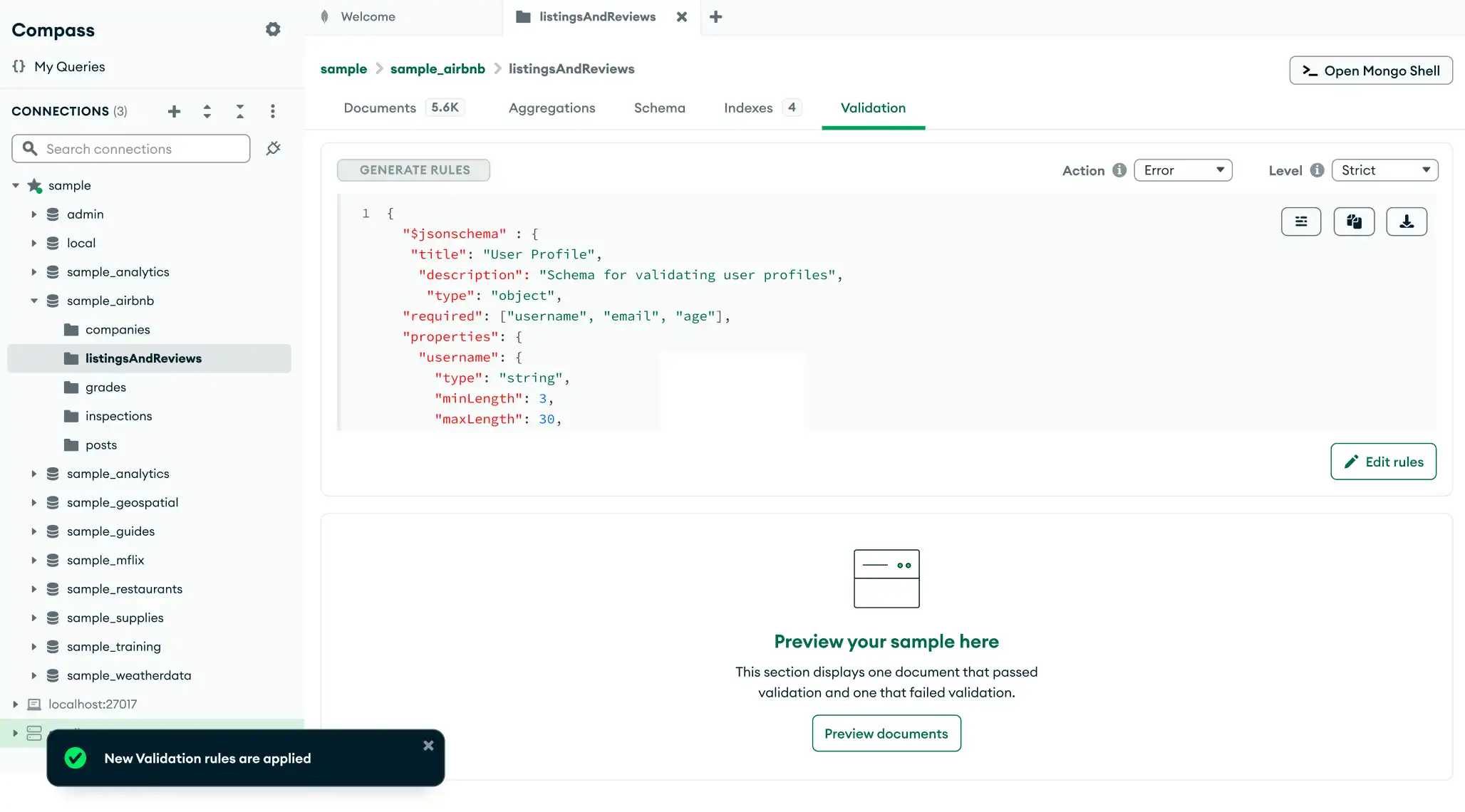Collapse the sample_airbnb database tree
The height and width of the screenshot is (812, 1465).
point(33,300)
